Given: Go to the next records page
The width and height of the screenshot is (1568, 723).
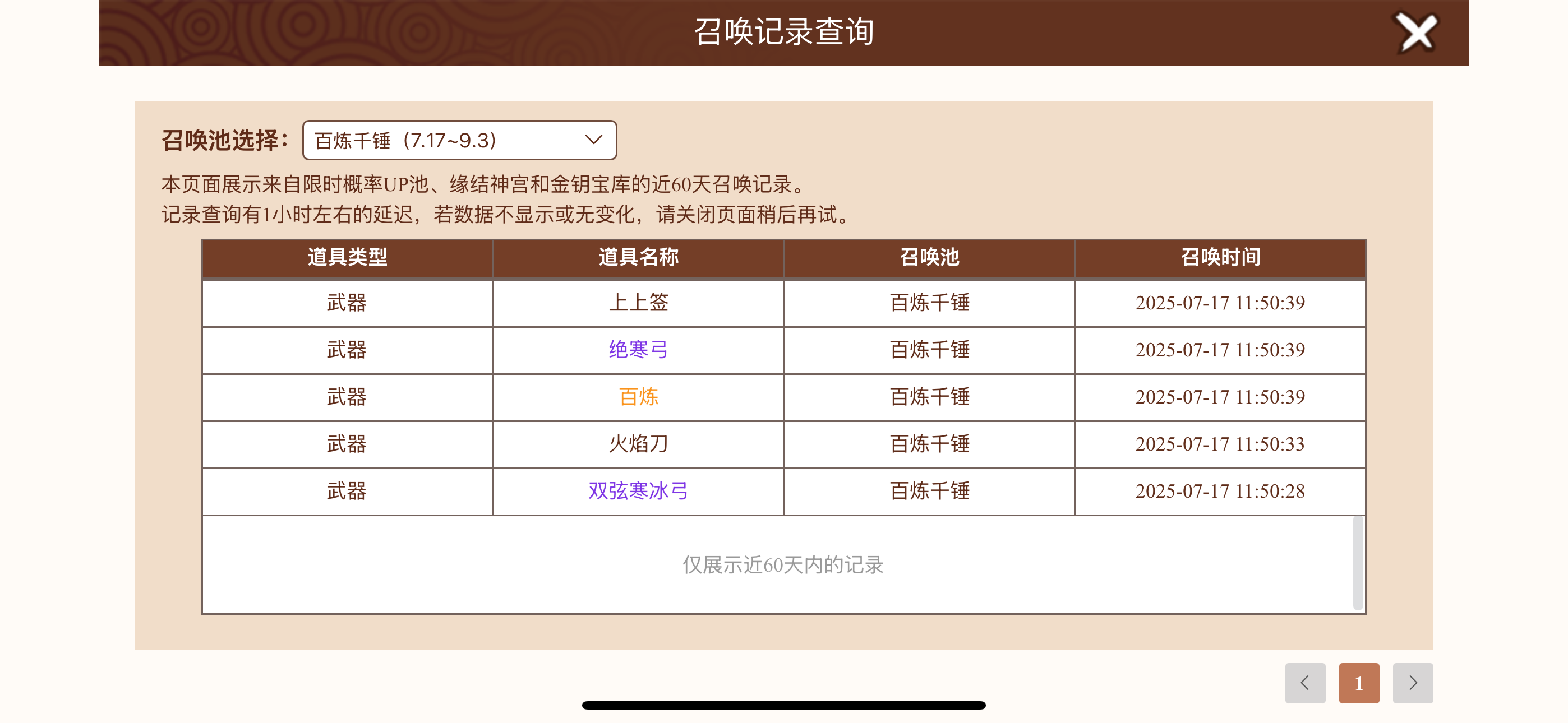Looking at the screenshot, I should pos(1413,683).
